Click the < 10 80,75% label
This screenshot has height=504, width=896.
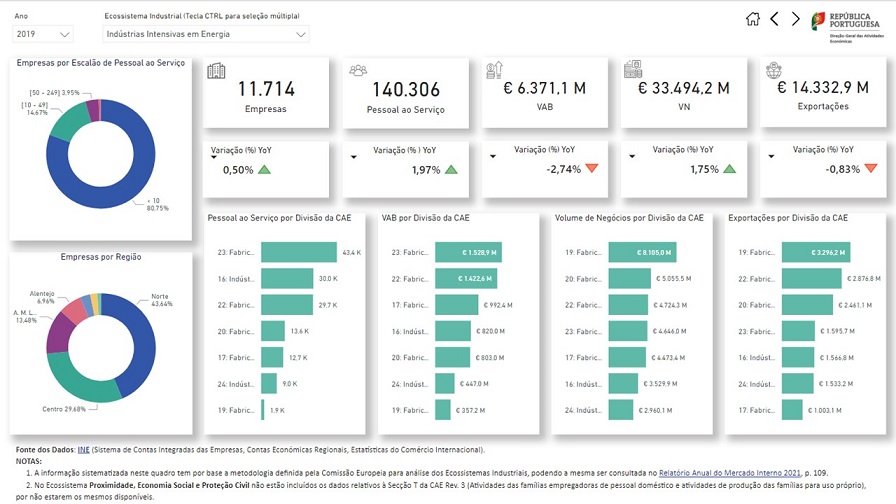[x=158, y=205]
